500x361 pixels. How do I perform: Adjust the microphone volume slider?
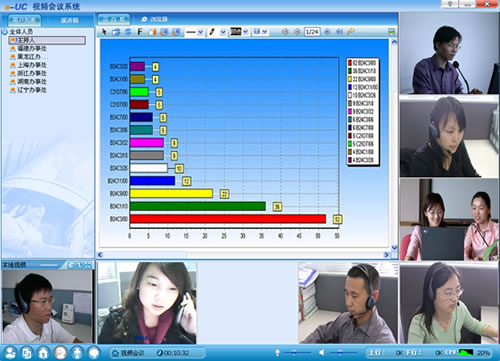click(293, 352)
